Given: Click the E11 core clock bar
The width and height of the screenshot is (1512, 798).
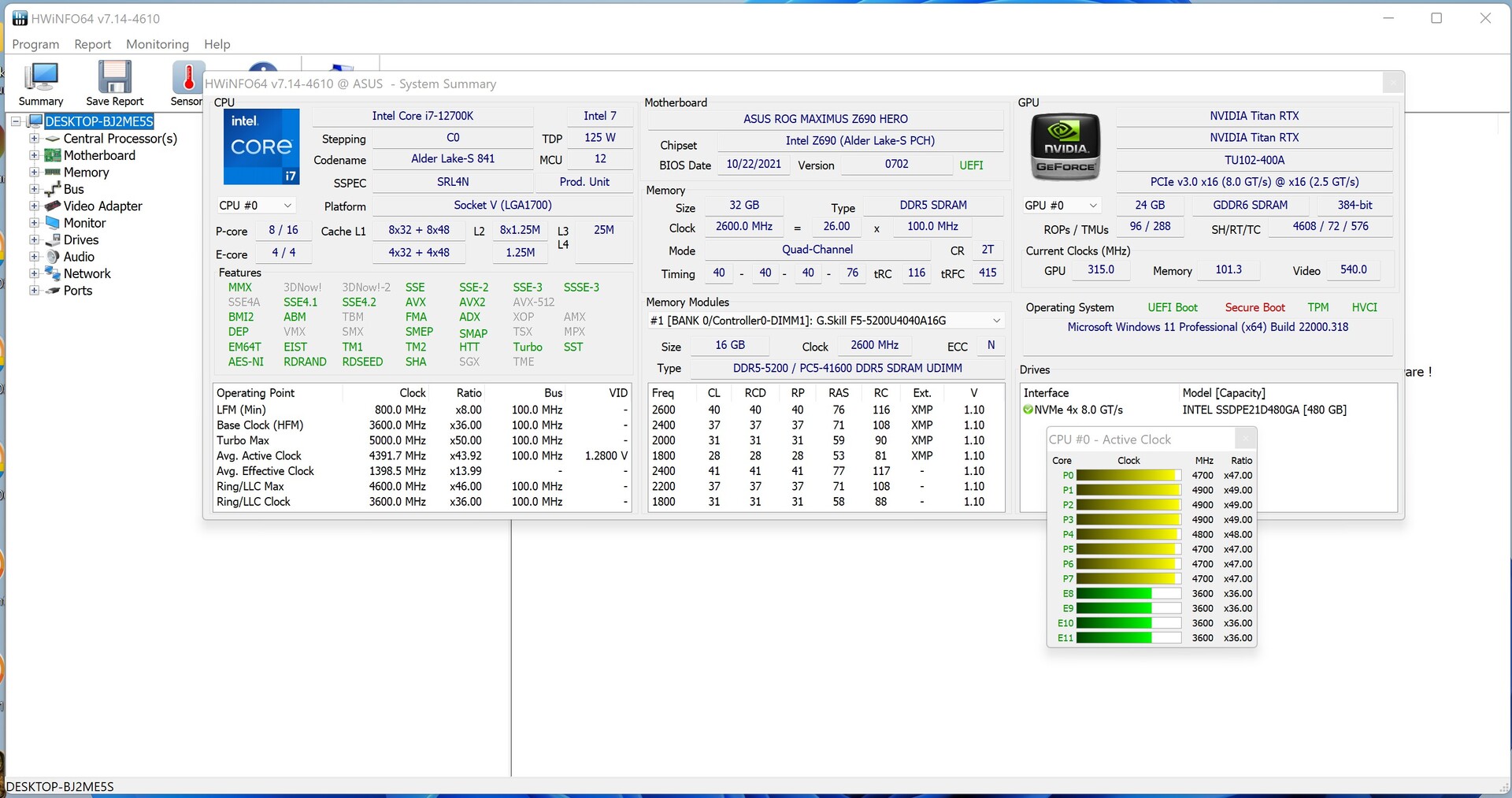Looking at the screenshot, I should [1128, 638].
